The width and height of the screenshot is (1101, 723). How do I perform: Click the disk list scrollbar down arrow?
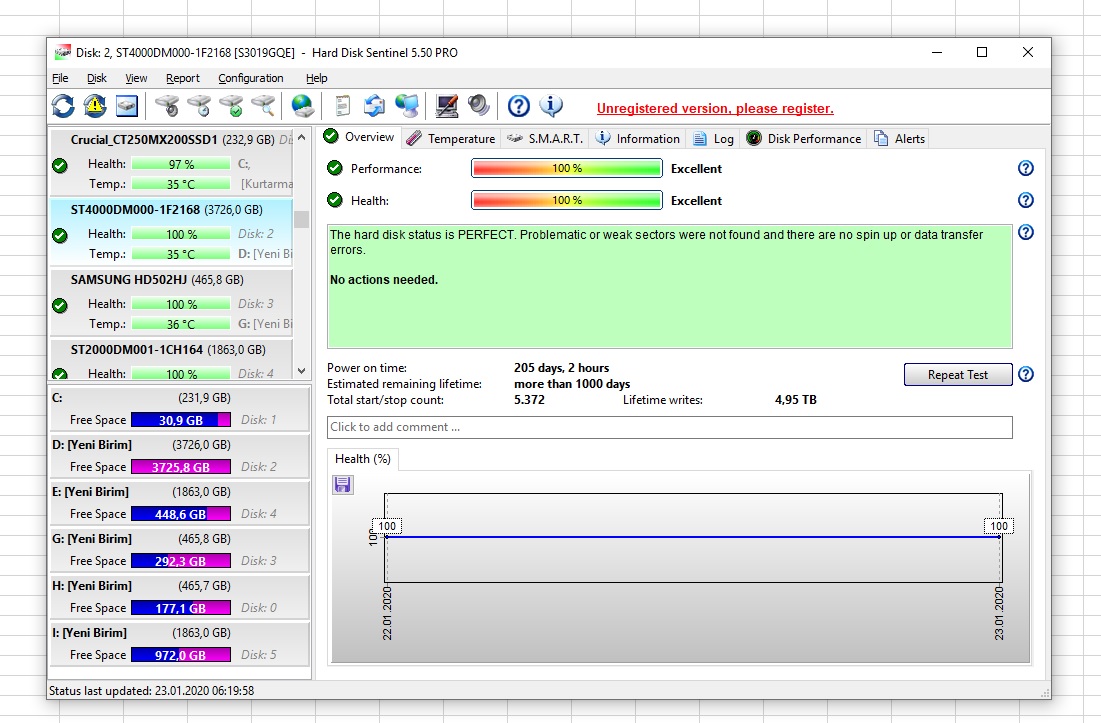pyautogui.click(x=302, y=371)
